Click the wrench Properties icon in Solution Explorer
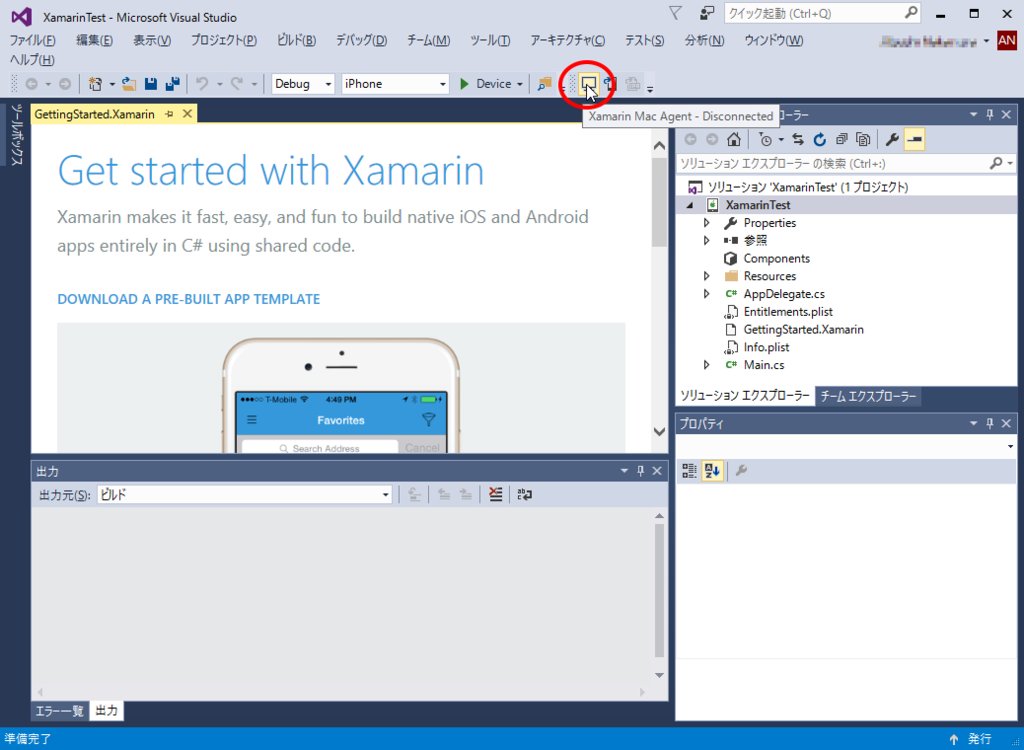This screenshot has width=1024, height=750. [892, 139]
